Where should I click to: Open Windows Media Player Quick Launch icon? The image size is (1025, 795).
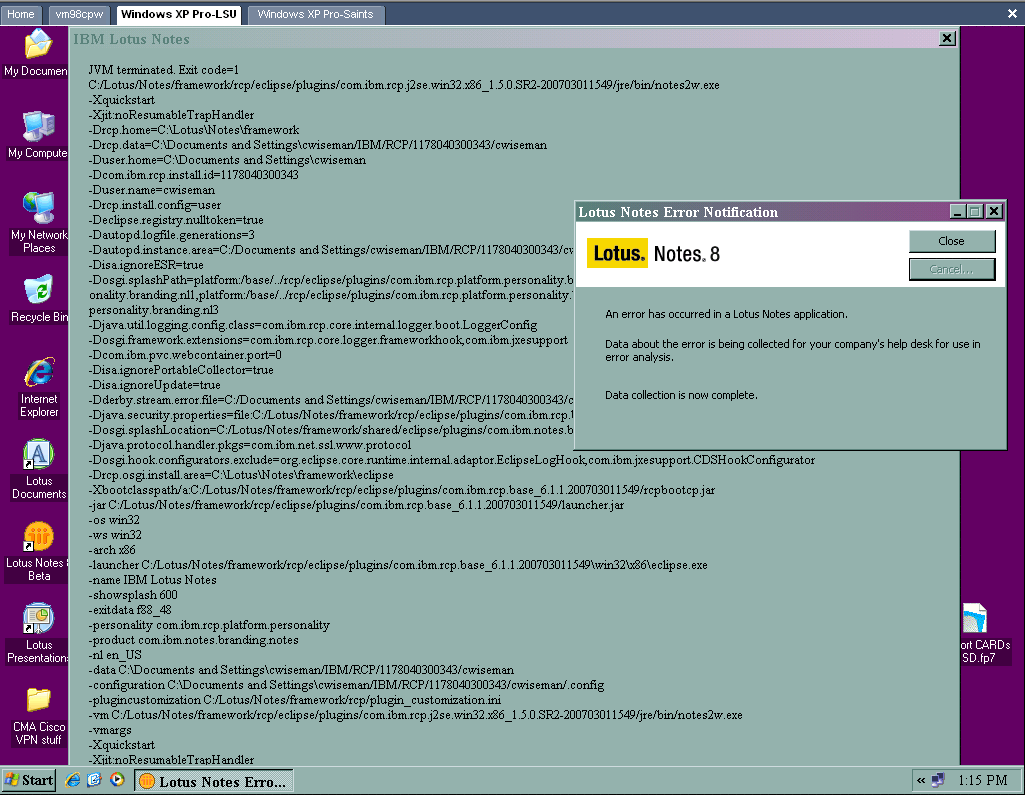pos(117,780)
